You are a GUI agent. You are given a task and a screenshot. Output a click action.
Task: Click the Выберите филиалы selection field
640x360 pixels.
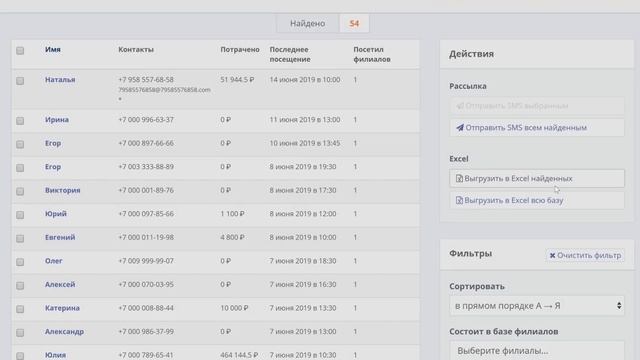pos(537,351)
